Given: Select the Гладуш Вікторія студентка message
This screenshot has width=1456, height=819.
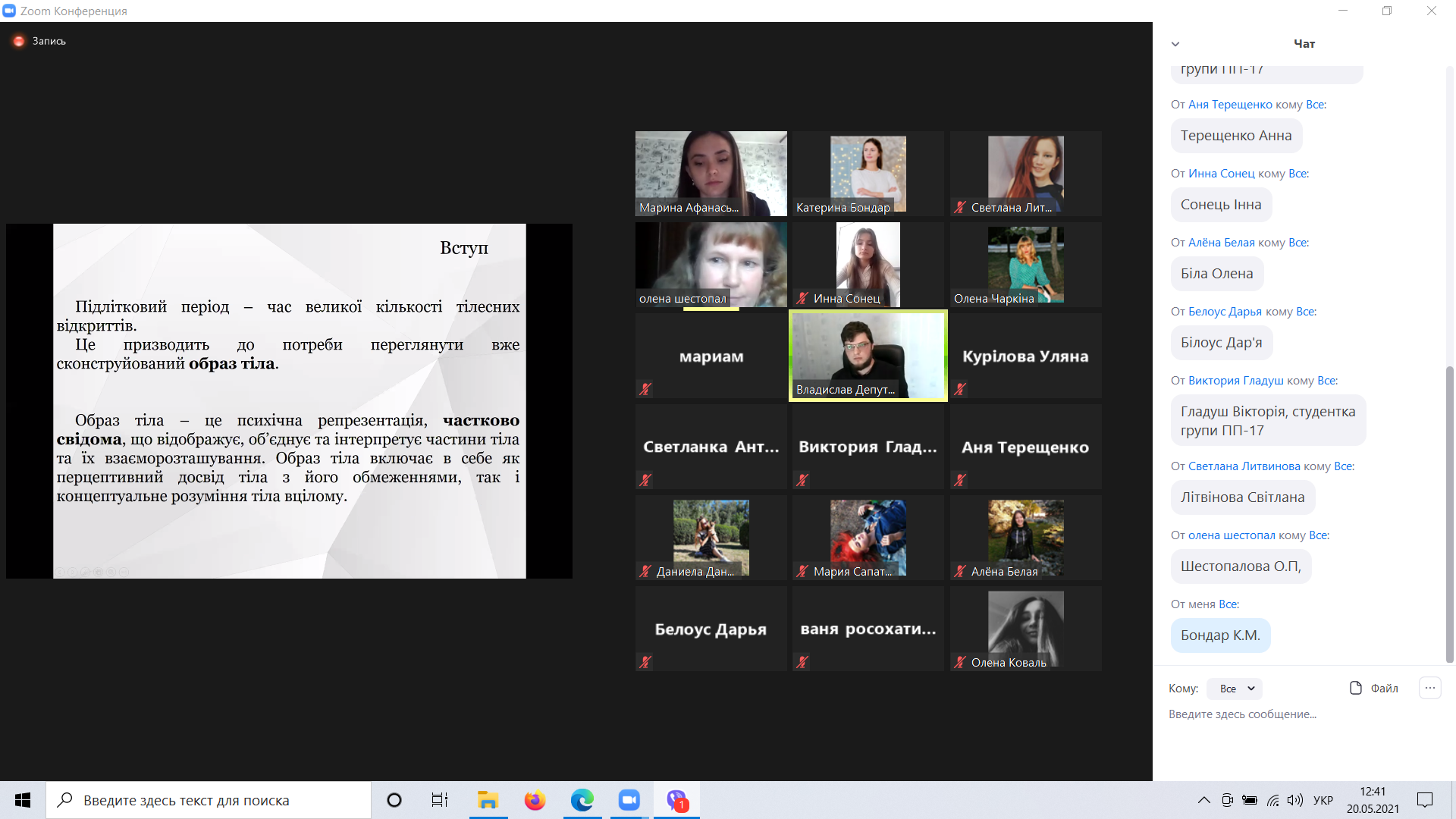Looking at the screenshot, I should tap(1268, 421).
